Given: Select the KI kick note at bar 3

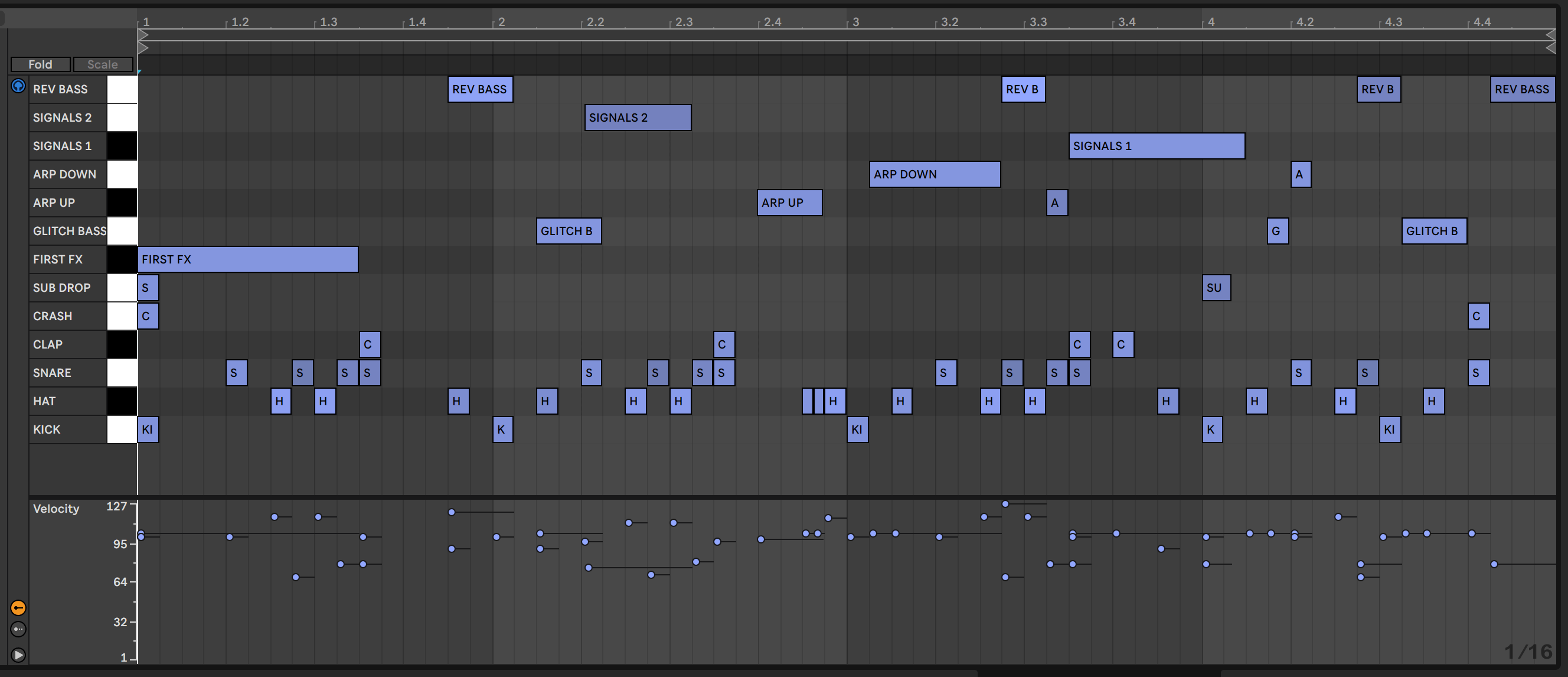Looking at the screenshot, I should pos(858,429).
